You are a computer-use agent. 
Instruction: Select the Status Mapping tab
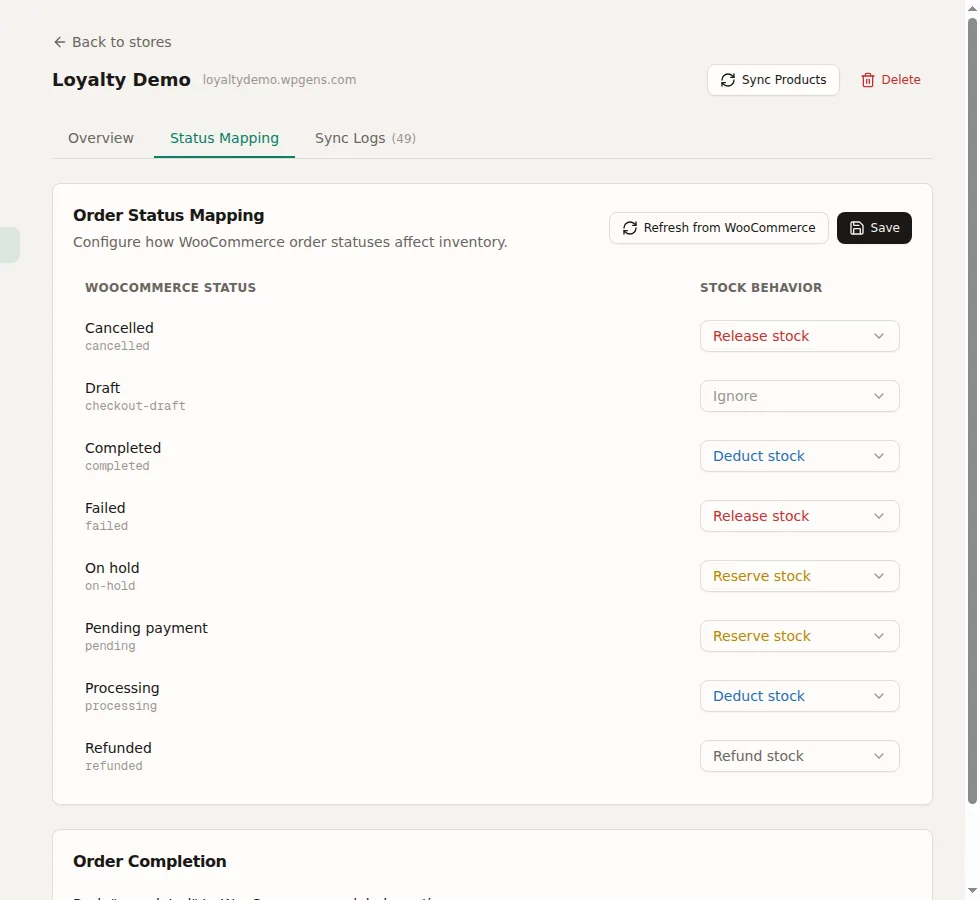(224, 138)
